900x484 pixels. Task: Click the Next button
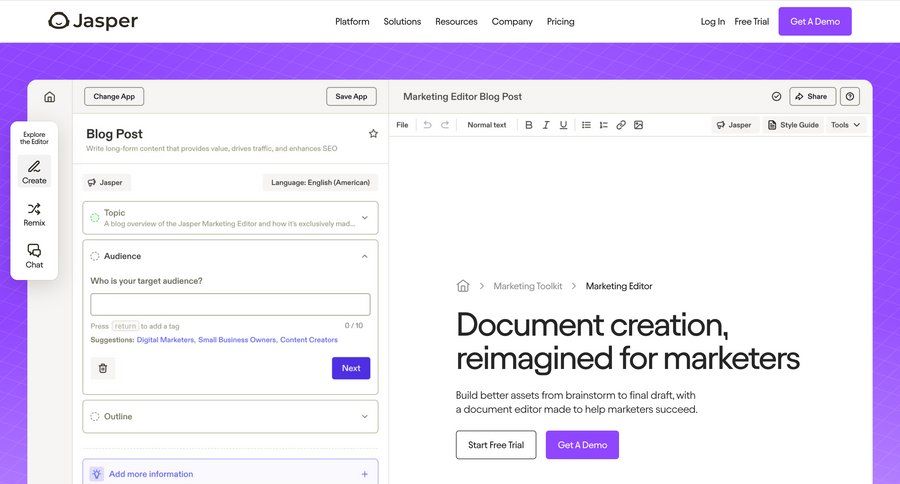tap(351, 368)
